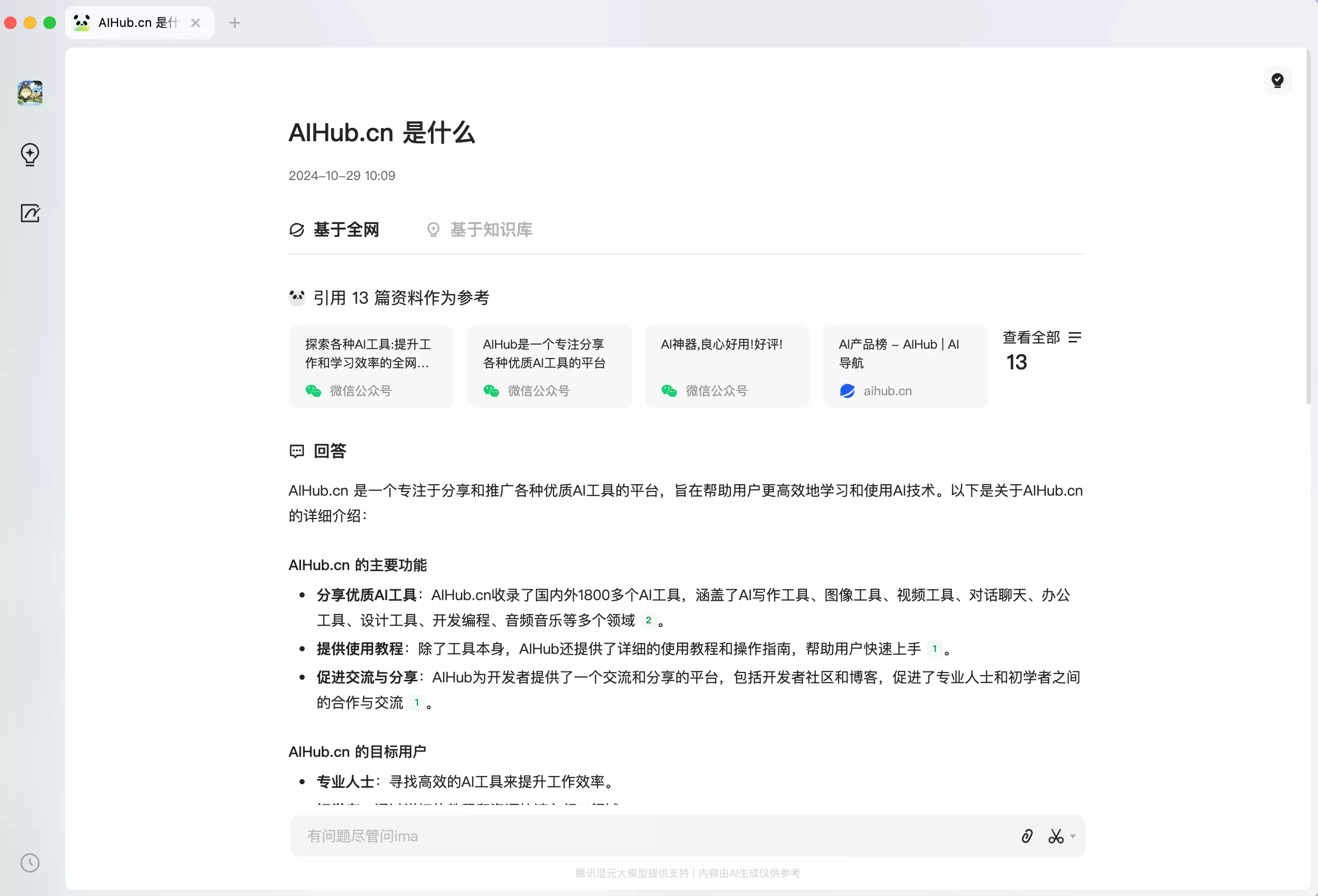
Task: Click the panda icon beside 引用 13 篇资料
Action: (x=296, y=297)
